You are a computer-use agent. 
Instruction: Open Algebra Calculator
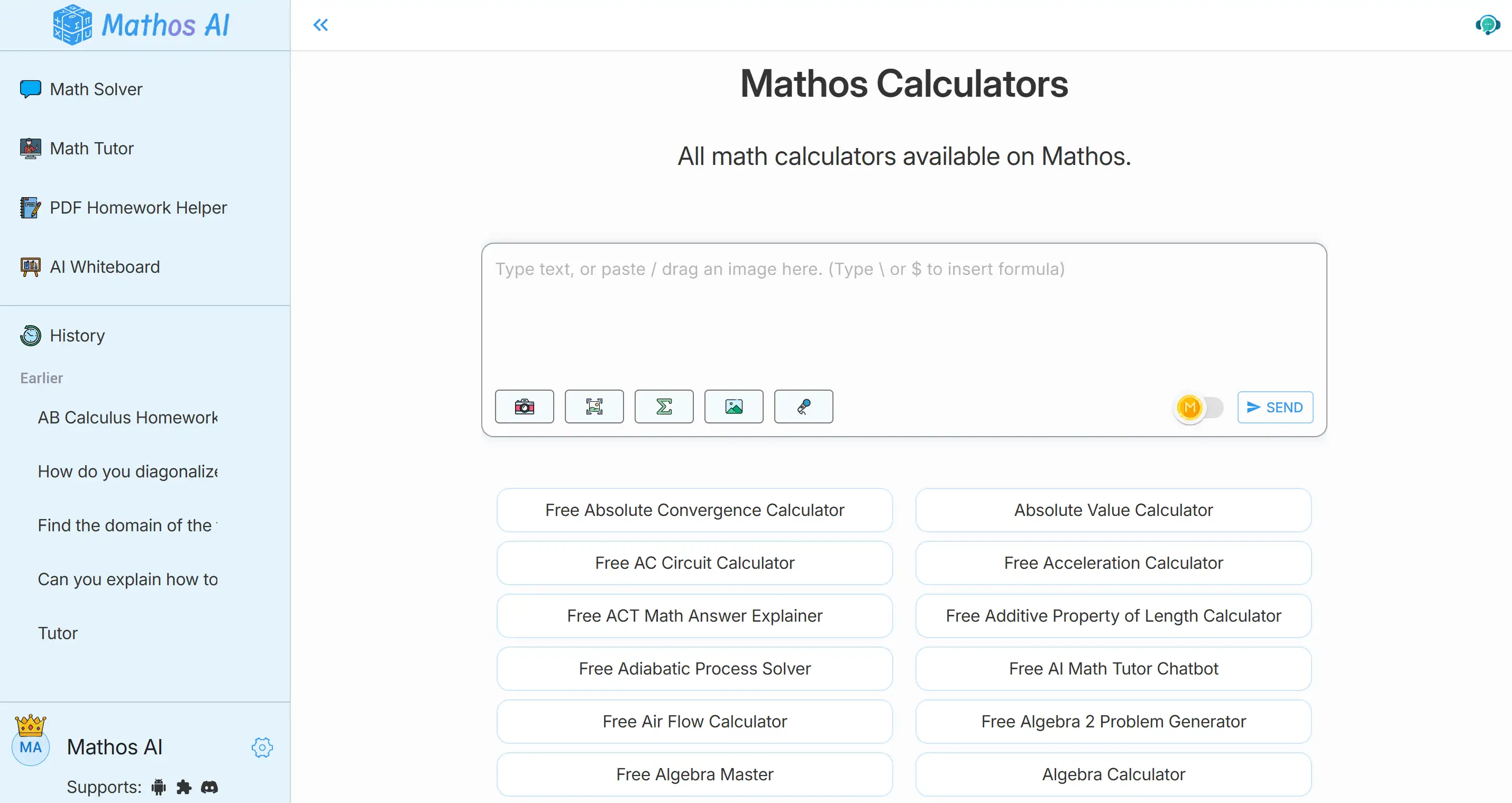[x=1113, y=774]
